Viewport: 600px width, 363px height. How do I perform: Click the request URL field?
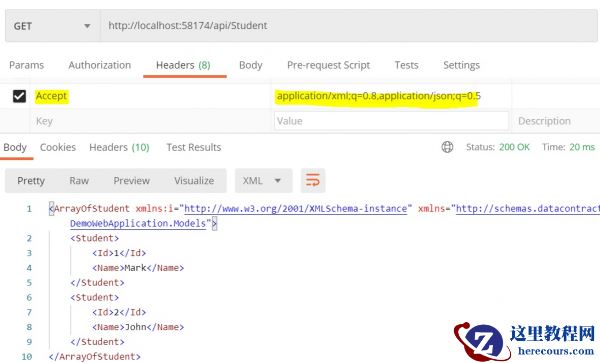tap(349, 26)
